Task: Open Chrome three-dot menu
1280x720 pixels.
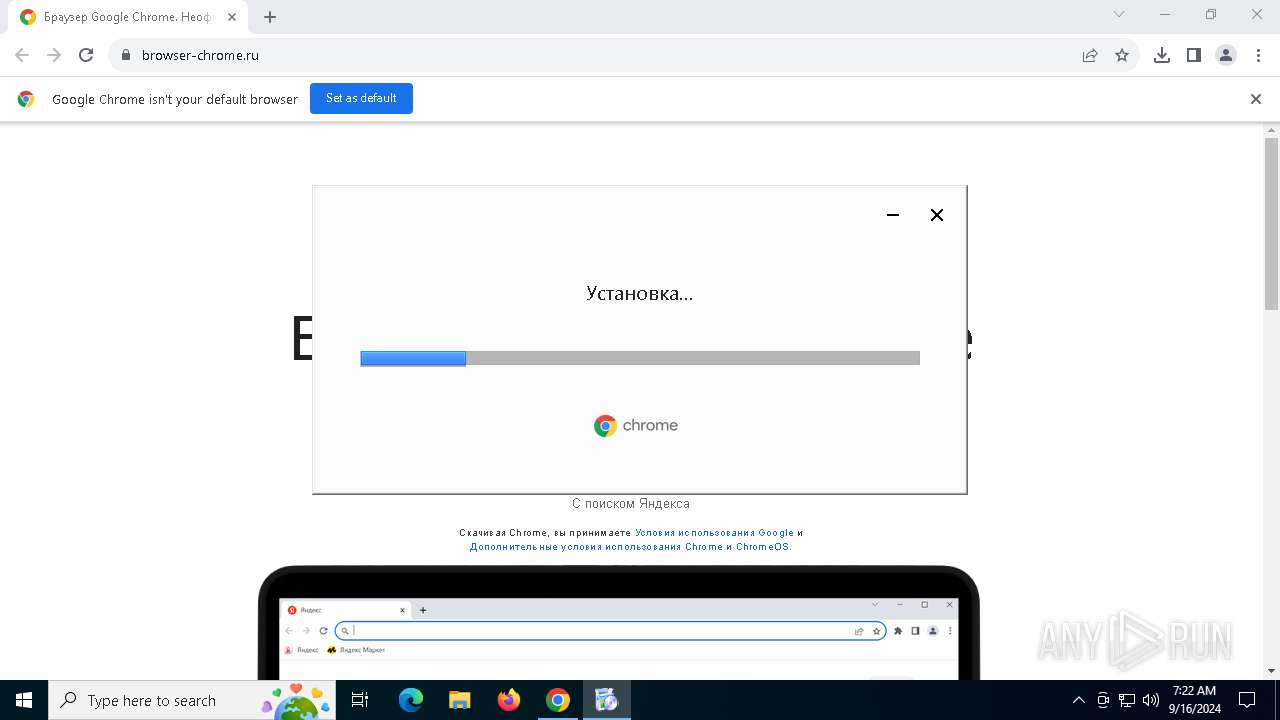Action: pos(1258,55)
